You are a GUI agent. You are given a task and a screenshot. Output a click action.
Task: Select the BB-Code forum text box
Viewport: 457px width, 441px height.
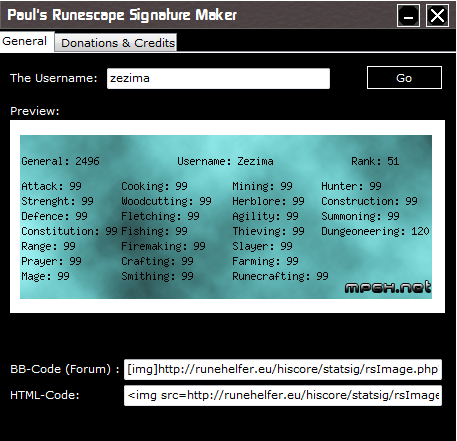(283, 369)
